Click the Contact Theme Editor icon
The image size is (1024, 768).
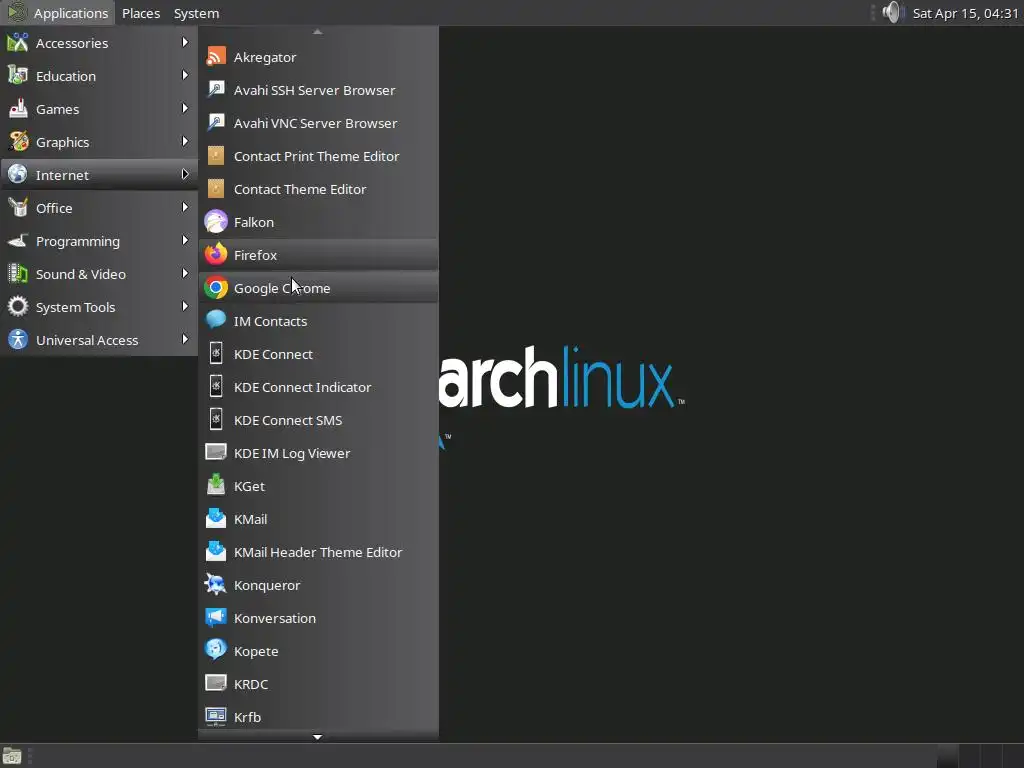[x=216, y=189]
